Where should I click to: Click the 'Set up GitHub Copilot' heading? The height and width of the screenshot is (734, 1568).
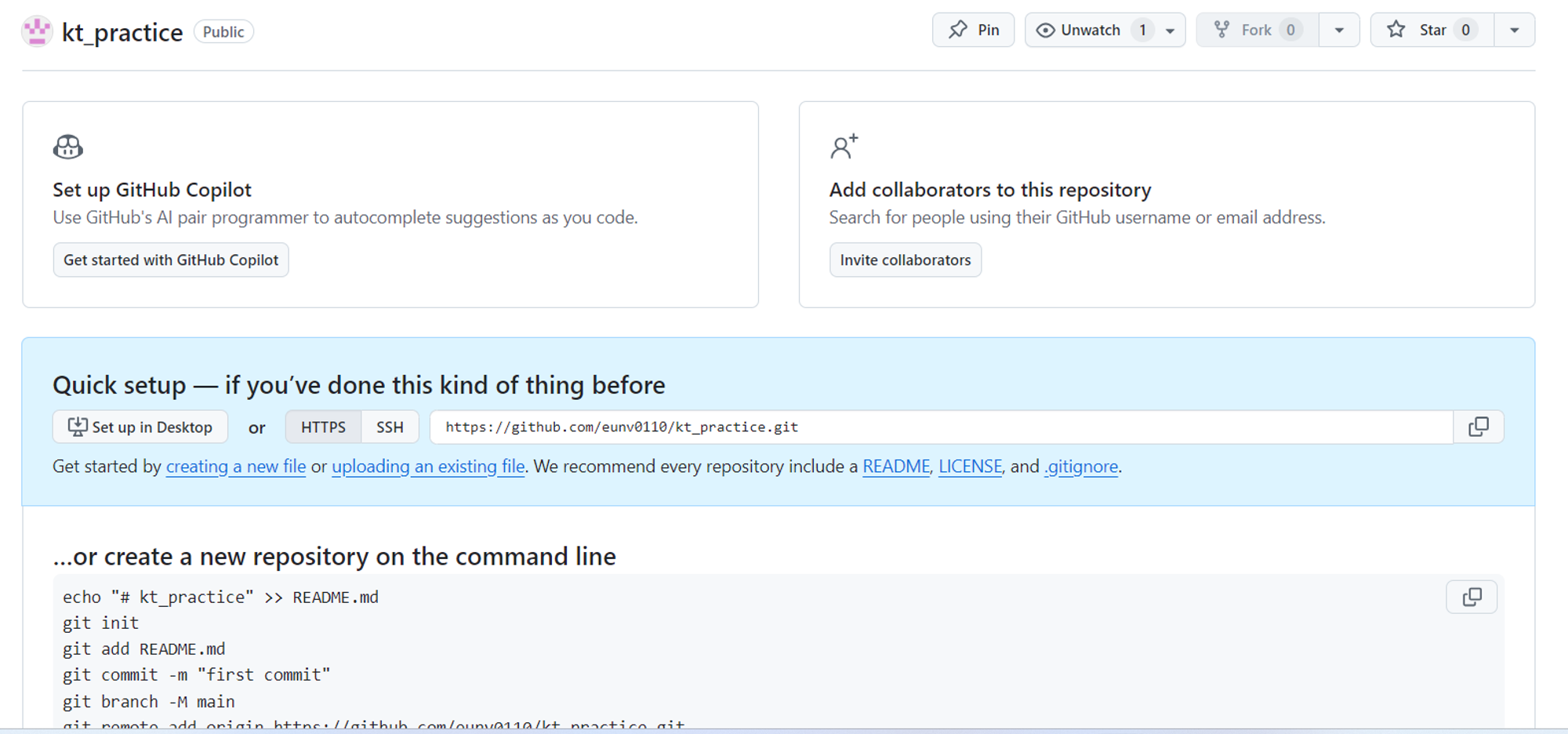tap(152, 190)
